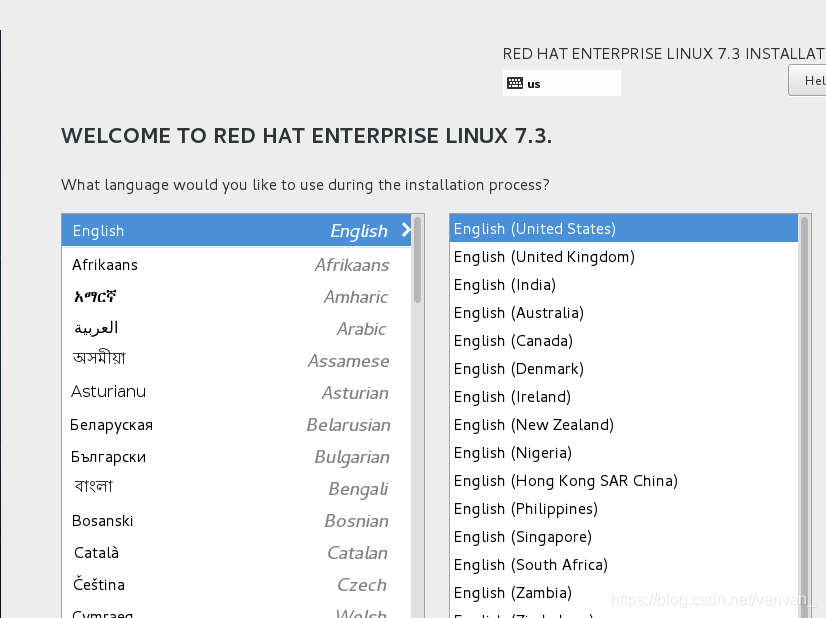
Task: Choose English (United States) locale
Action: (x=624, y=229)
